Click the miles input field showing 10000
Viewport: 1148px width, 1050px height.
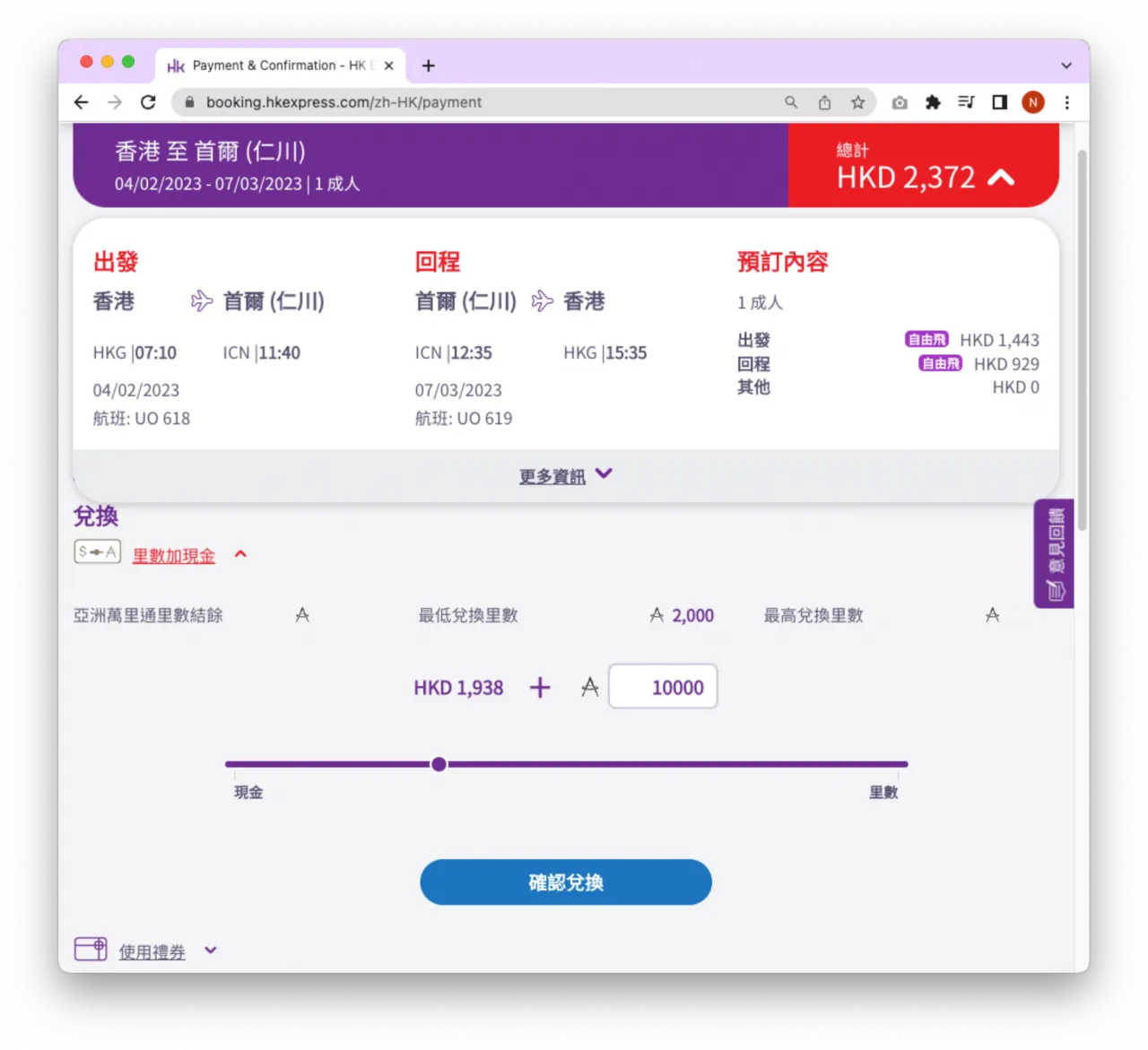tap(663, 687)
